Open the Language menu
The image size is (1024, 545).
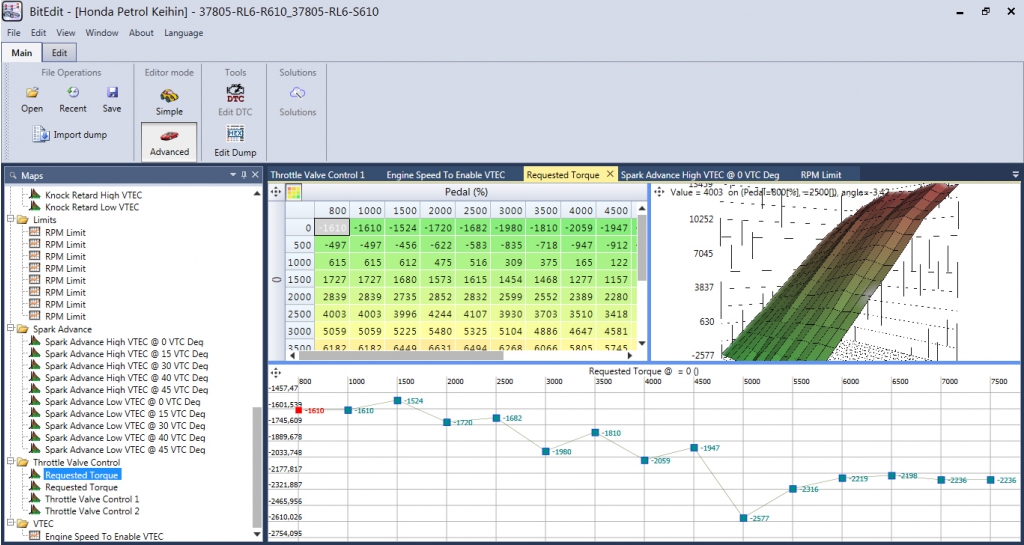[184, 33]
